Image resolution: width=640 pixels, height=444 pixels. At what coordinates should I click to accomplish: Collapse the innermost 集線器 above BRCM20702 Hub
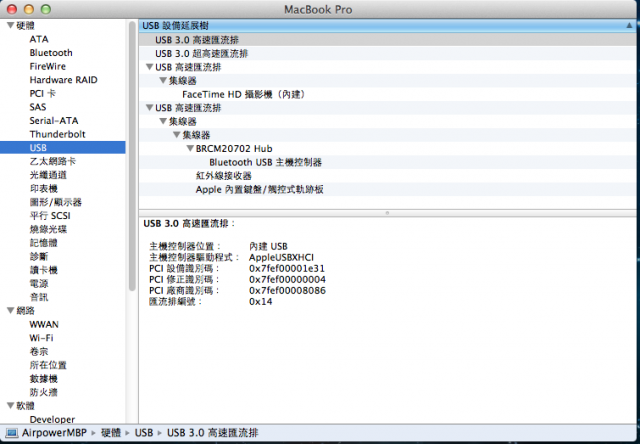pos(176,135)
